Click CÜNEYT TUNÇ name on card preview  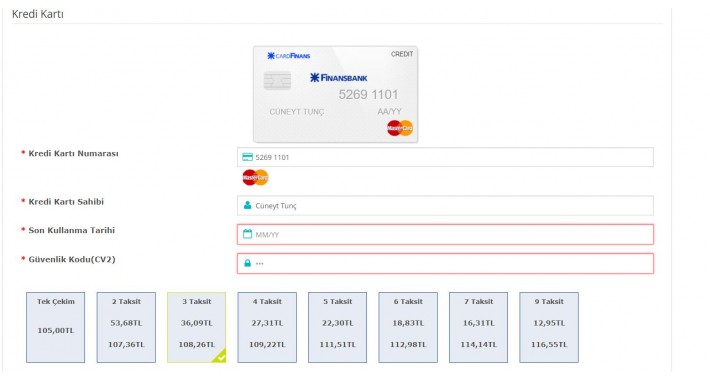pyautogui.click(x=297, y=111)
